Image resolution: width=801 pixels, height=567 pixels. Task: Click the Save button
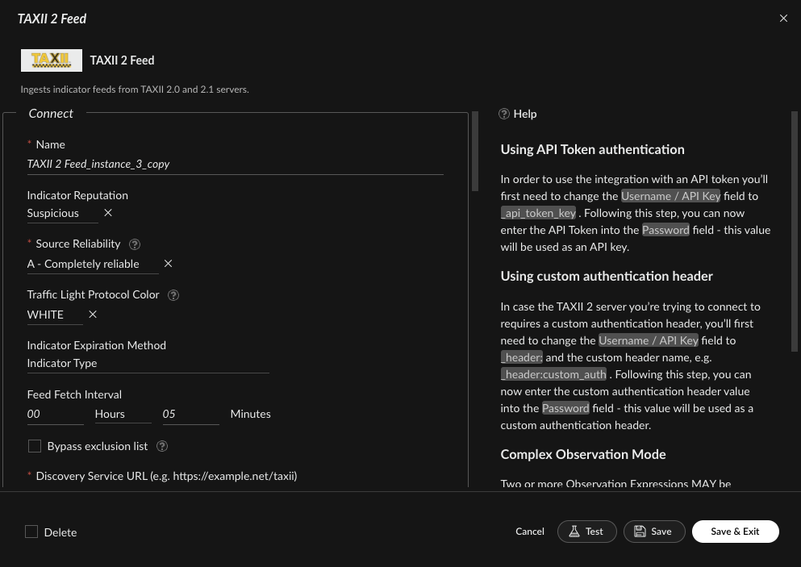tap(654, 532)
